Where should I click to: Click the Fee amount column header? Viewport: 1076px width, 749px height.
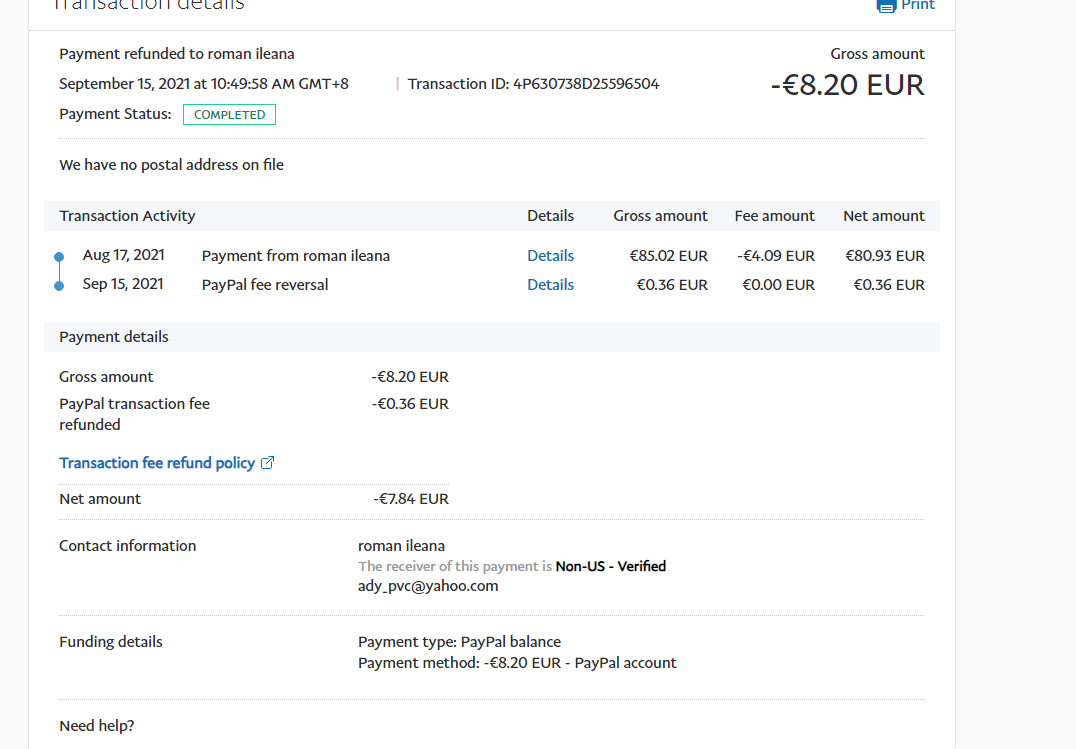pyautogui.click(x=774, y=216)
